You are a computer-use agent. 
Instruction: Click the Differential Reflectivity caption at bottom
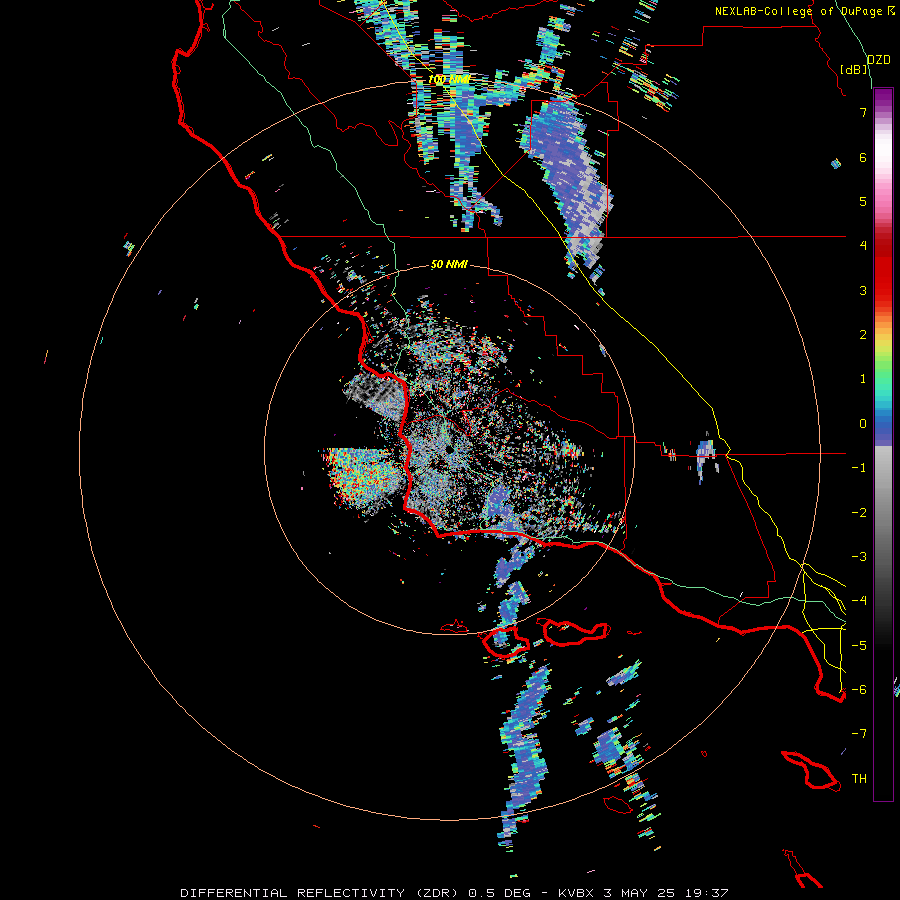[454, 893]
